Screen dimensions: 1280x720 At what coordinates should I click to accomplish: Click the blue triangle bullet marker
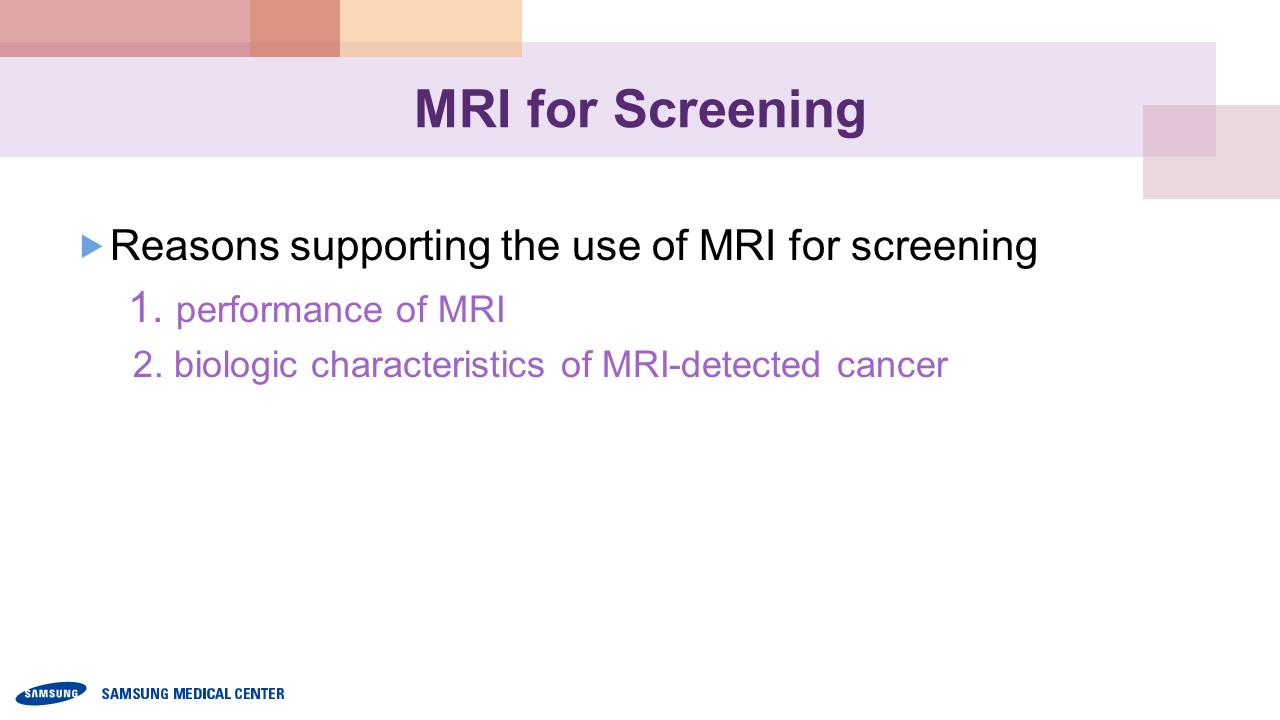pos(92,246)
